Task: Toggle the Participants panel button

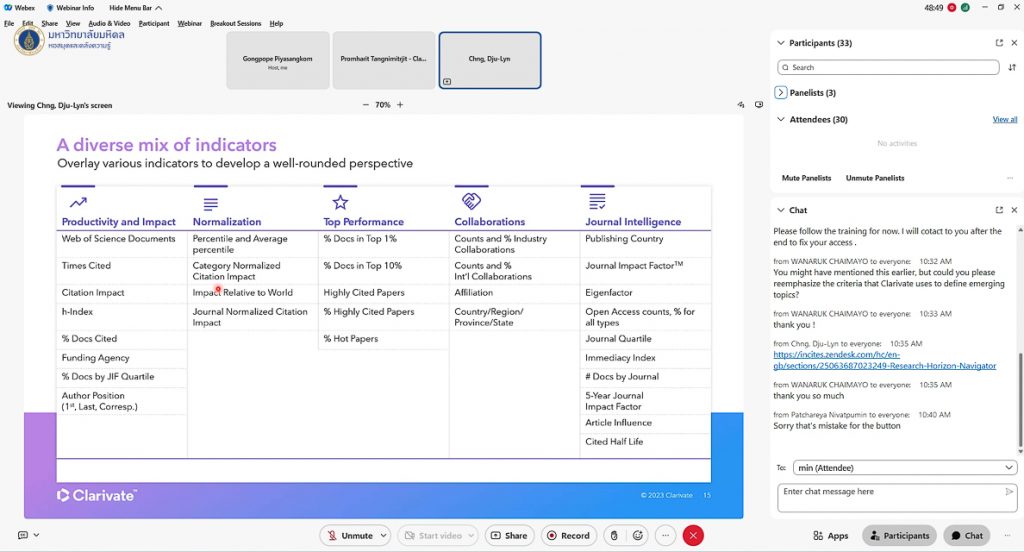Action: (899, 535)
